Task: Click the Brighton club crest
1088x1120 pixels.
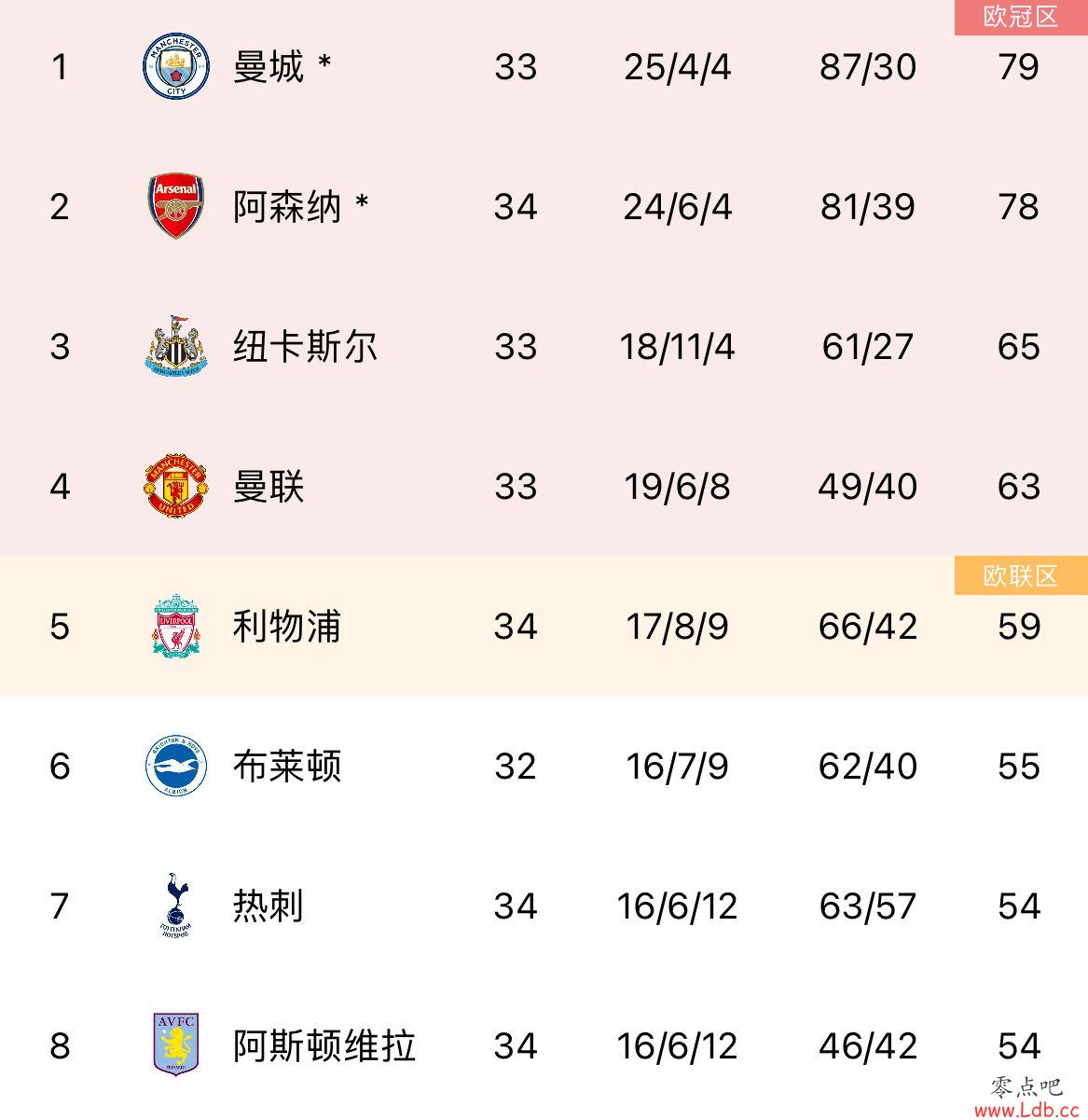Action: tap(176, 766)
